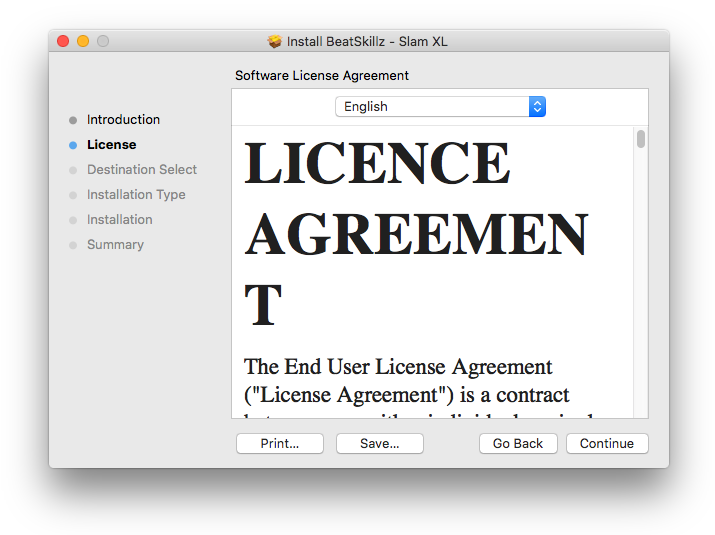The image size is (715, 535).
Task: Click the Summary step in the sidebar
Action: pyautogui.click(x=115, y=245)
